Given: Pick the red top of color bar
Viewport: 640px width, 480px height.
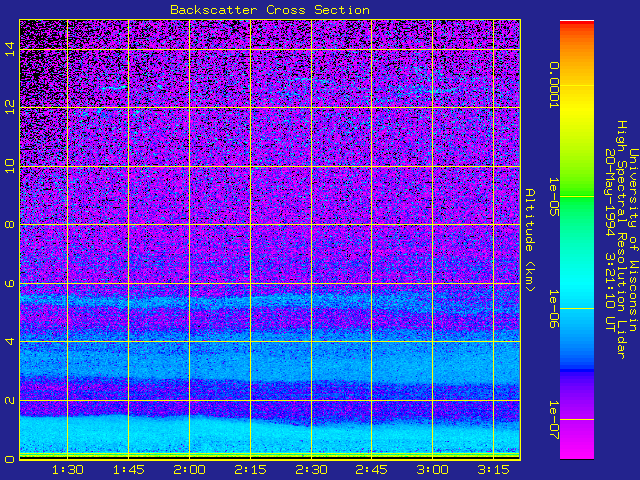Looking at the screenshot, I should 577,24.
